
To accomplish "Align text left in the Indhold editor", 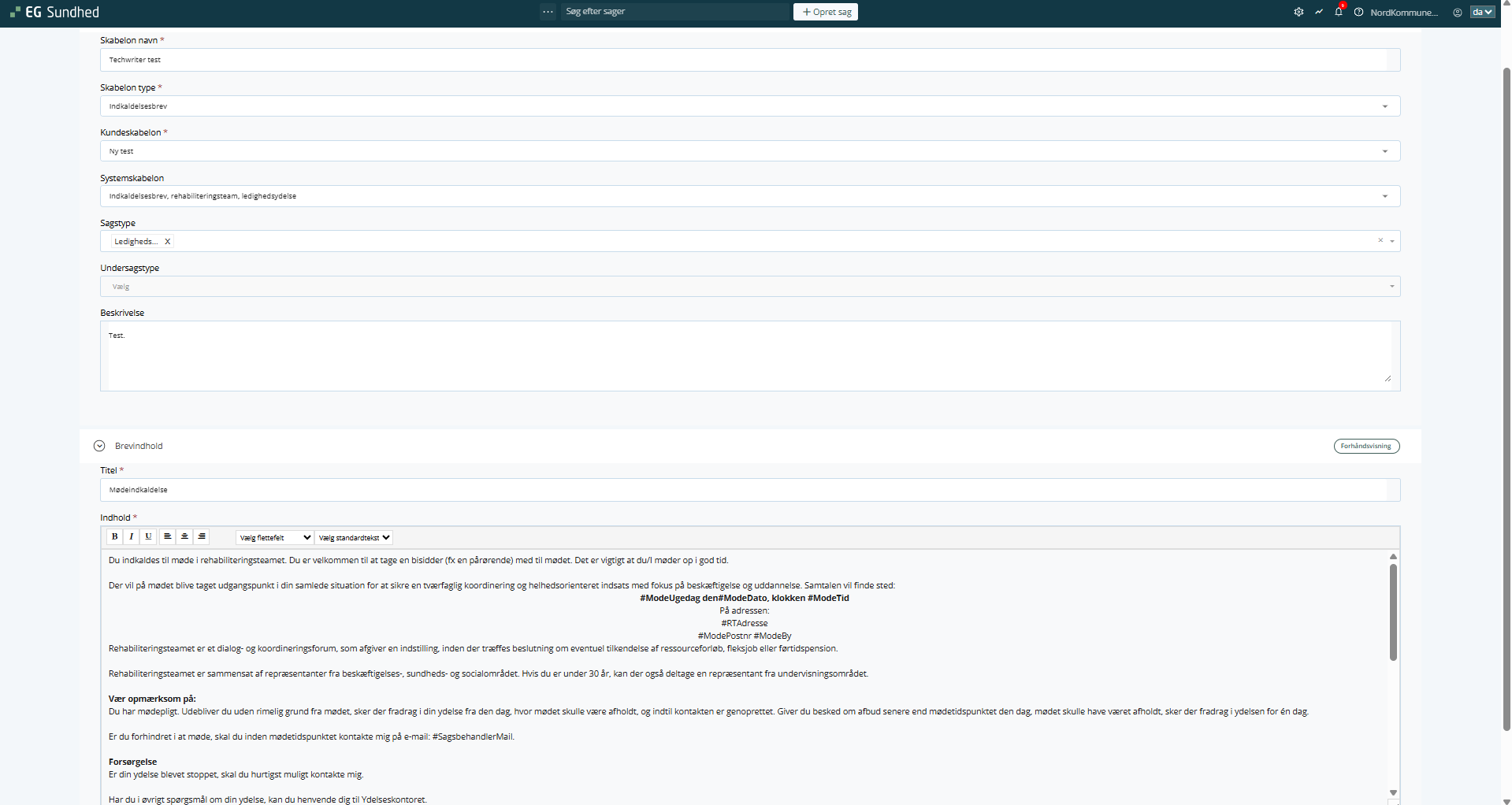I will coord(167,536).
